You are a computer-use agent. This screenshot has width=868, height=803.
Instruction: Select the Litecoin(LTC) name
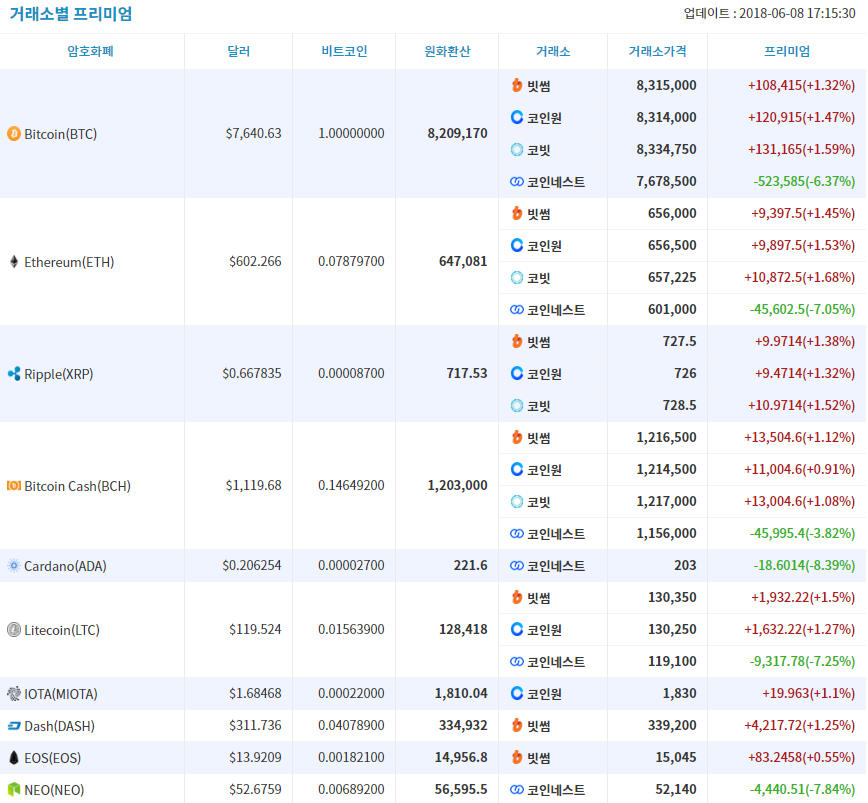[62, 630]
